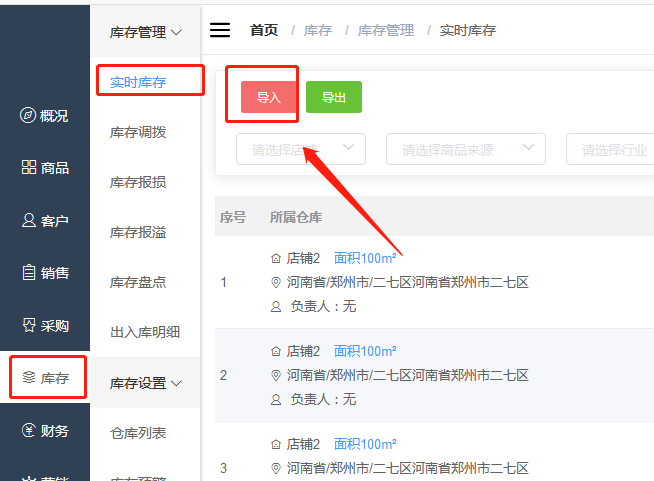
Task: Click the layers icon beside 库存
Action: pyautogui.click(x=29, y=377)
